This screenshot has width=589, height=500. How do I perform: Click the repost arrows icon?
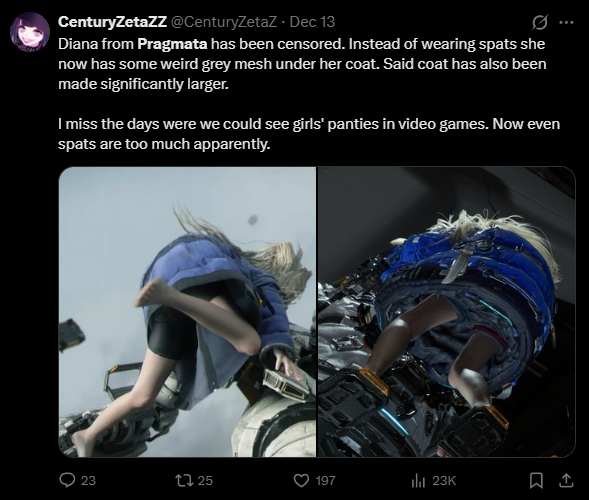click(184, 480)
